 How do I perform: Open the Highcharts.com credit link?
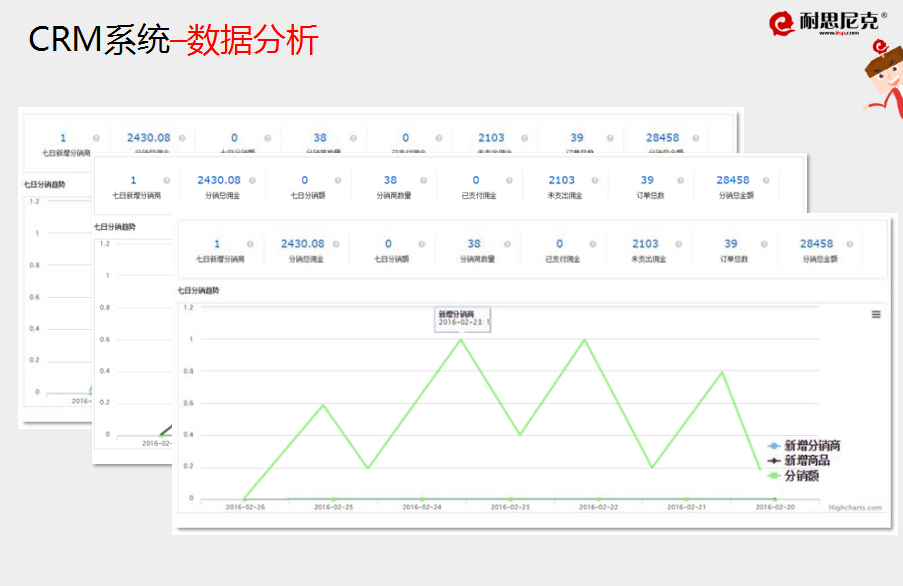[855, 507]
